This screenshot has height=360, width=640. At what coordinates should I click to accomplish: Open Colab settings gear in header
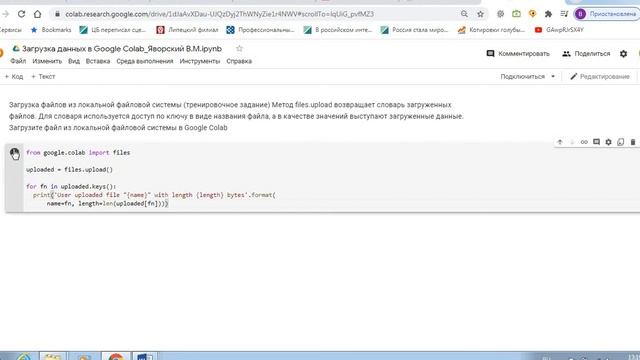pyautogui.click(x=623, y=53)
